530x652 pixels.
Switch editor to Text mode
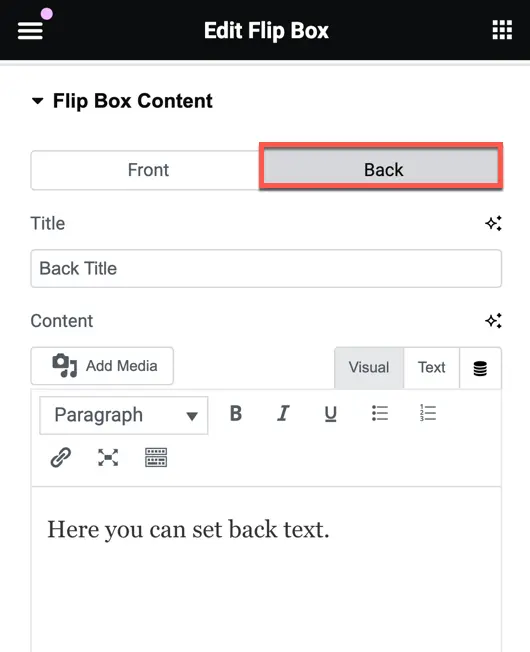431,368
